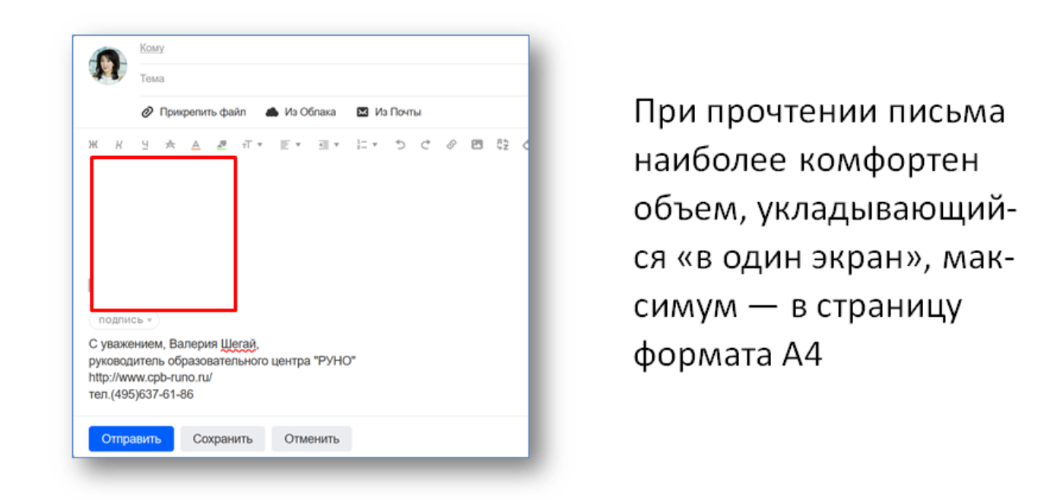Send the email with Отправить

(131, 438)
